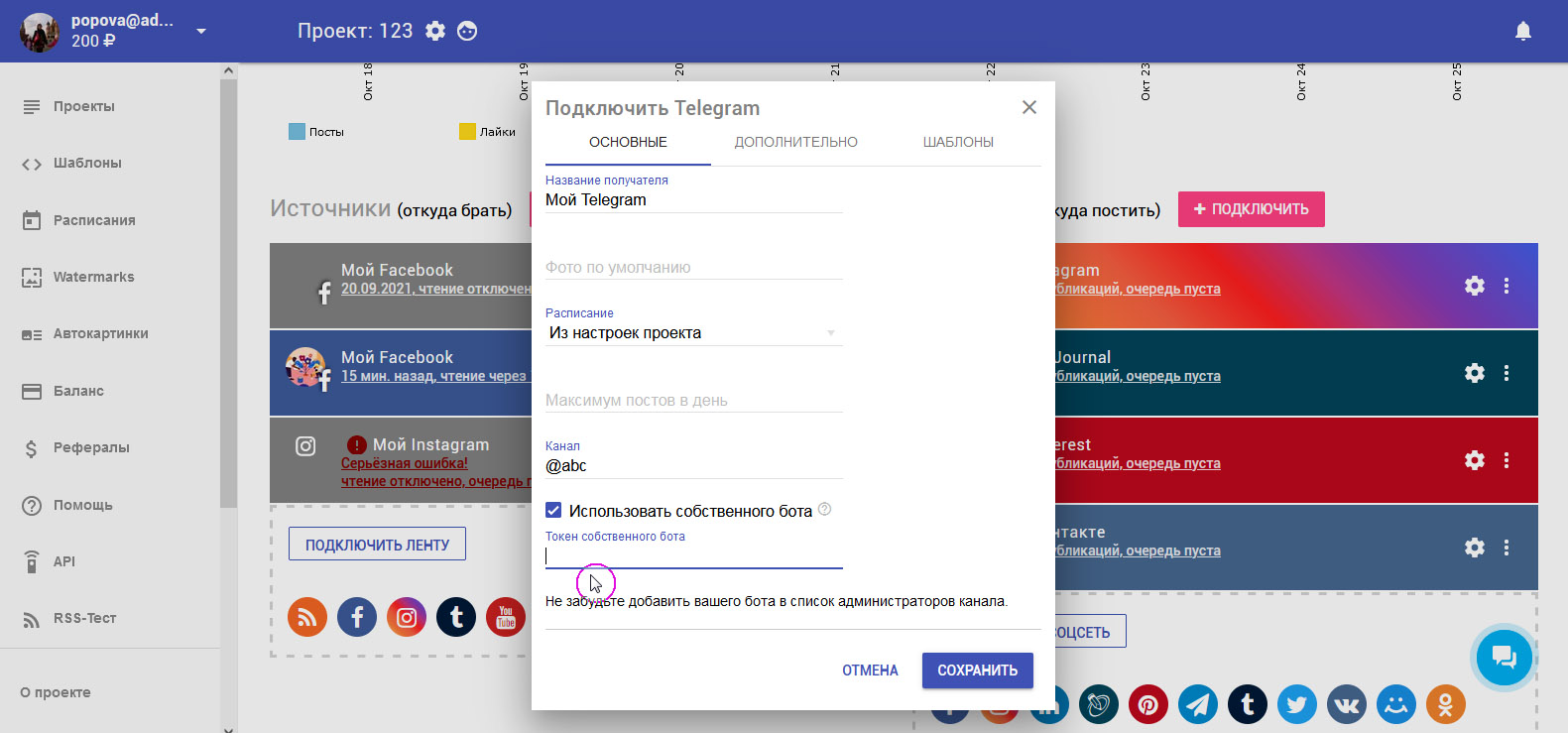Viewport: 1568px width, 733px height.
Task: Click the RSS feed source icon
Action: tap(307, 618)
